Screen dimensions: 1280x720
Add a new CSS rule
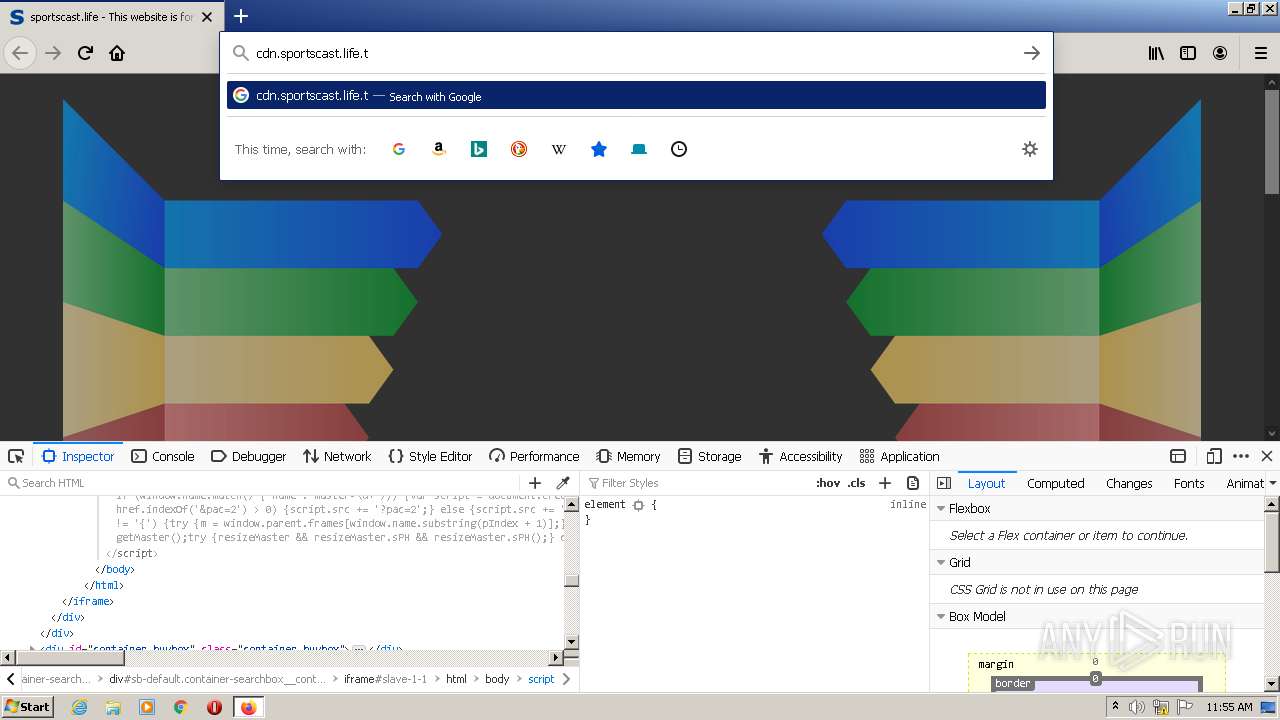(x=885, y=483)
